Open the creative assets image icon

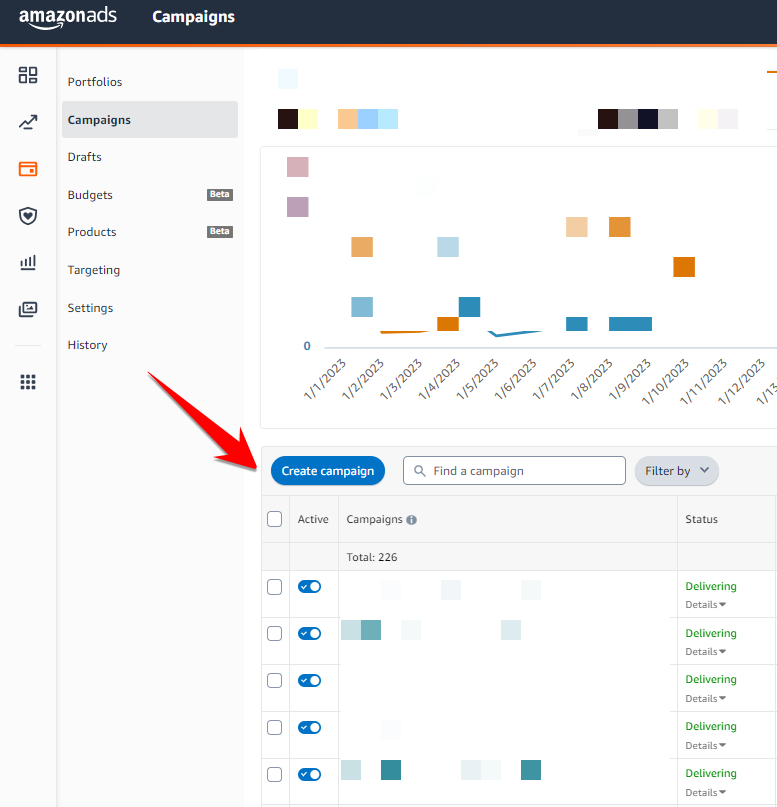click(x=28, y=310)
